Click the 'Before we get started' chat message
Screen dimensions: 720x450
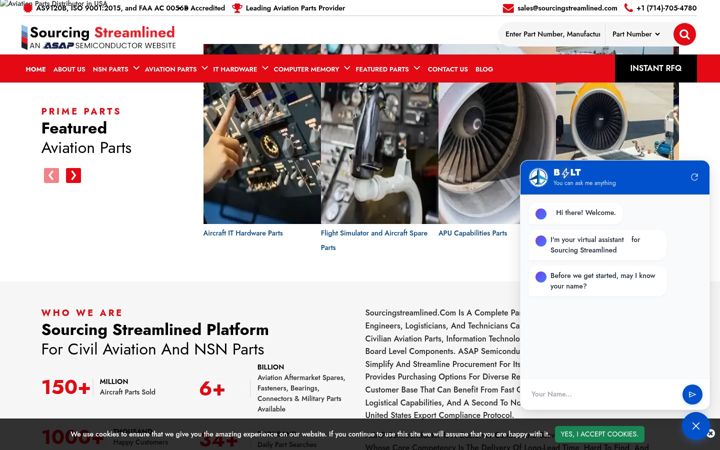coord(597,281)
